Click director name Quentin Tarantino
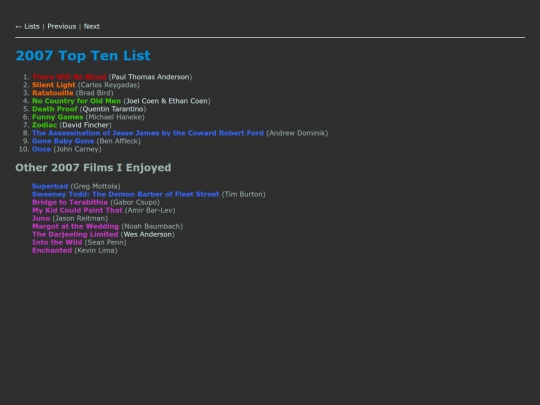The image size is (540, 405). [x=113, y=109]
